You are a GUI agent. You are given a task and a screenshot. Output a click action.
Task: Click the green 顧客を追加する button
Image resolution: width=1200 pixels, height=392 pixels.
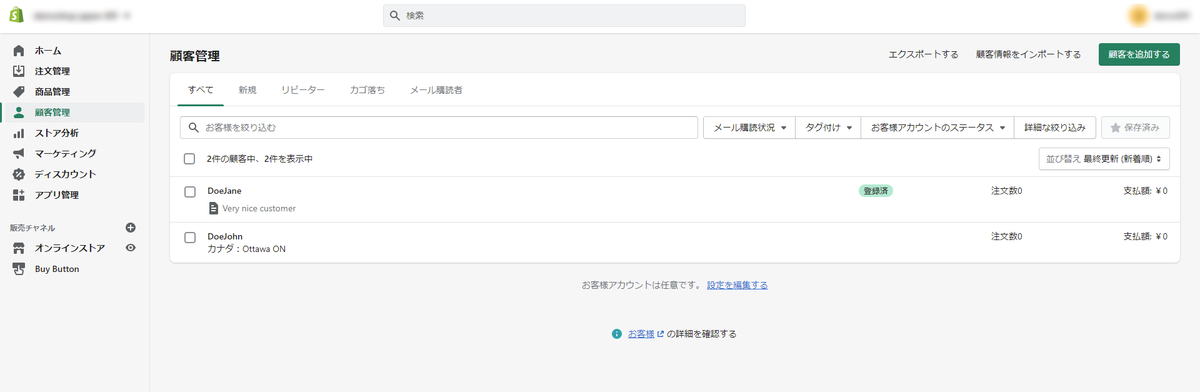pos(1139,55)
